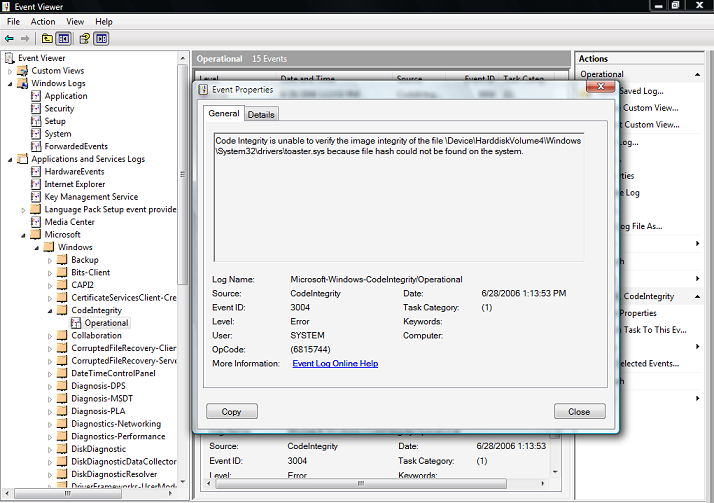Screen dimensions: 714x503
Task: Click the Internet Explorer log icon
Action: click(36, 184)
